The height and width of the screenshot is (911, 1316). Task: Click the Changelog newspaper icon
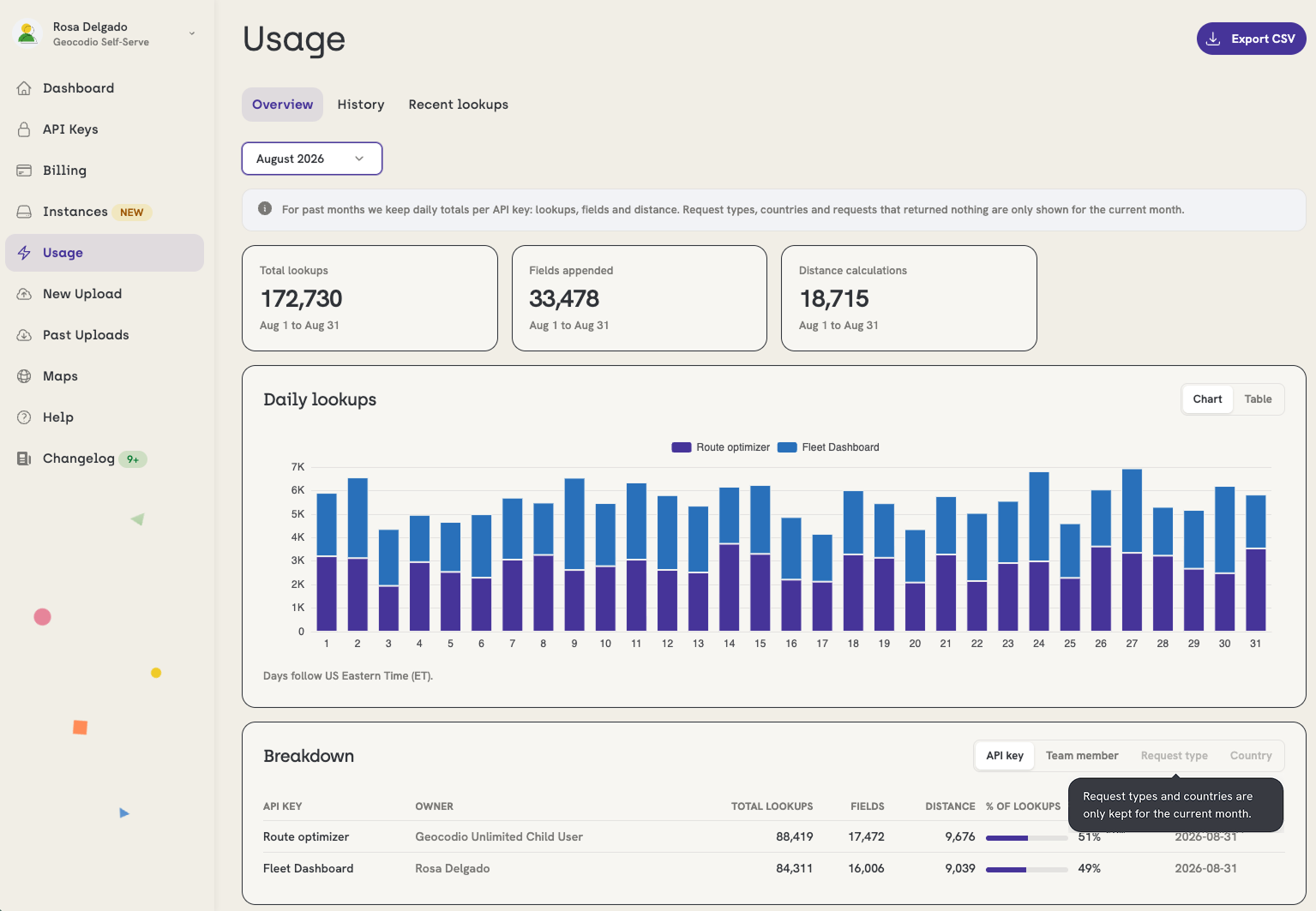24,458
